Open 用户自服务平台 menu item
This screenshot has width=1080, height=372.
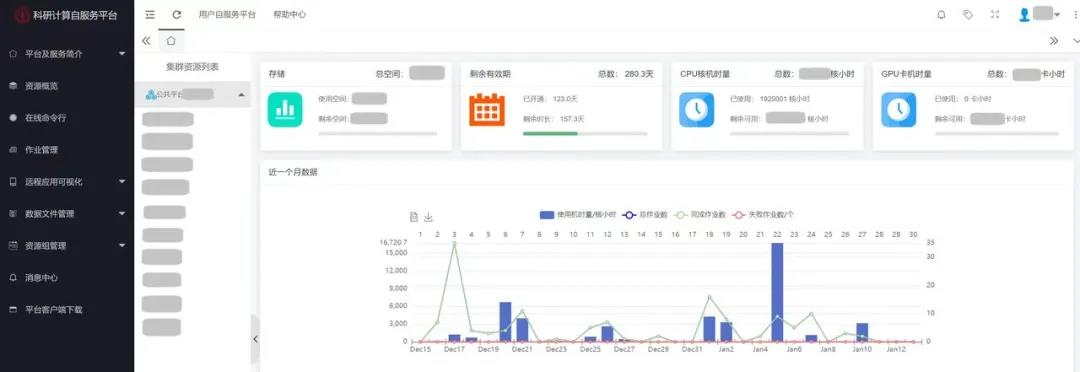click(227, 14)
